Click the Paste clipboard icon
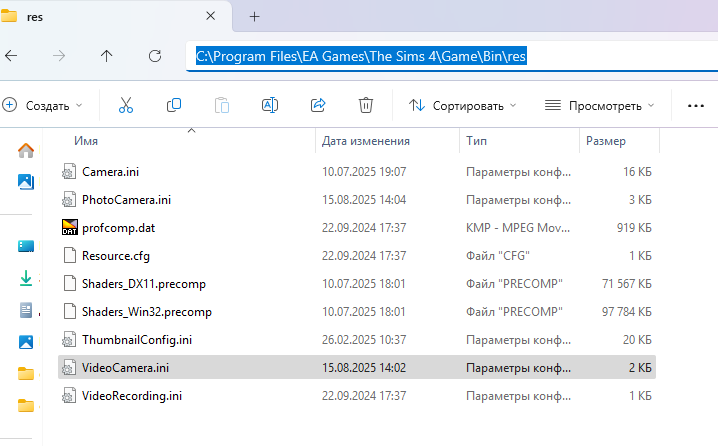718x446 pixels. point(222,105)
